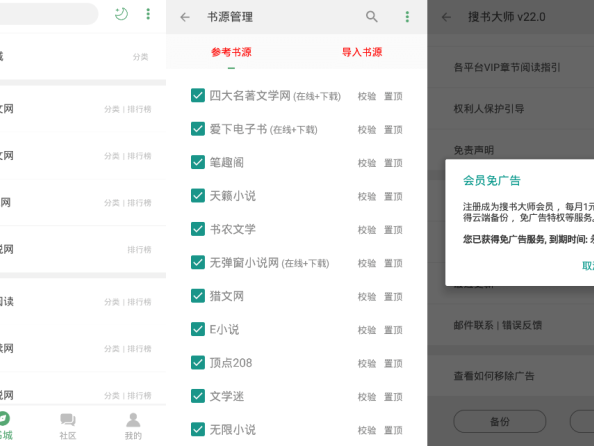
Task: Uncheck 书农文学 source checkbox
Action: tap(198, 229)
